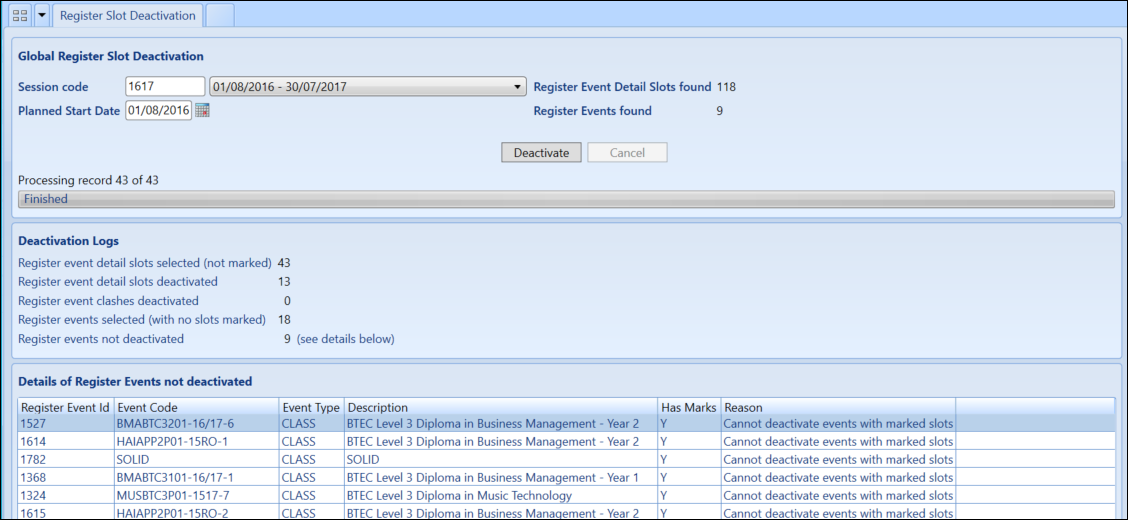Image resolution: width=1128 pixels, height=520 pixels.
Task: Sort by Event Type column header
Action: pos(311,408)
